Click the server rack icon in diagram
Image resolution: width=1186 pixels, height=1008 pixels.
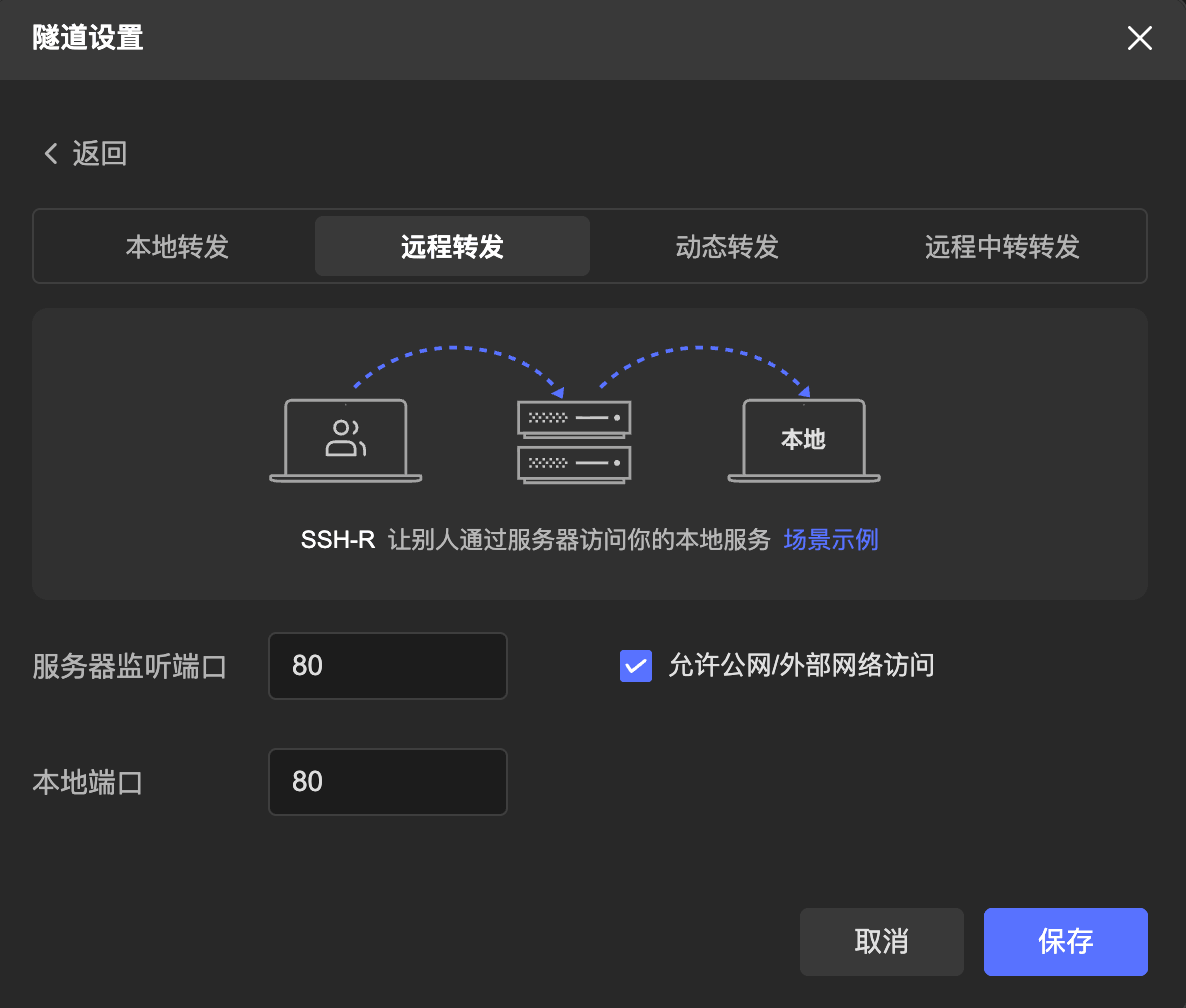pyautogui.click(x=574, y=442)
